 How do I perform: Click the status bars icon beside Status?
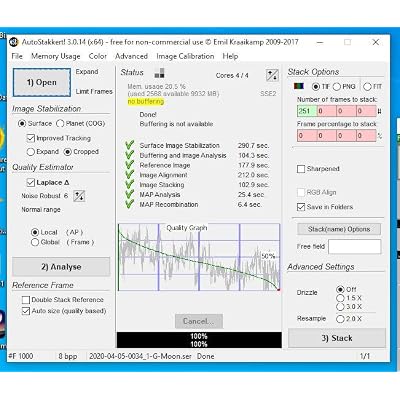click(159, 73)
